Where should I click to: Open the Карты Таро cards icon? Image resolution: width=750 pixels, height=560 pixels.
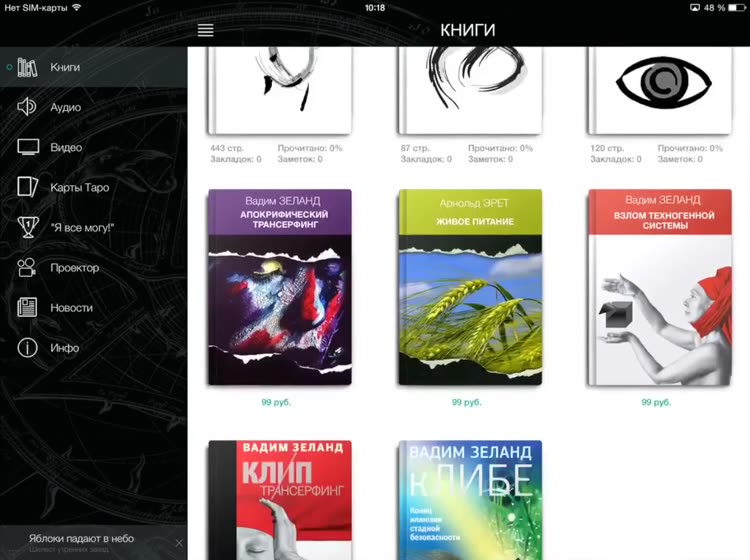(27, 187)
